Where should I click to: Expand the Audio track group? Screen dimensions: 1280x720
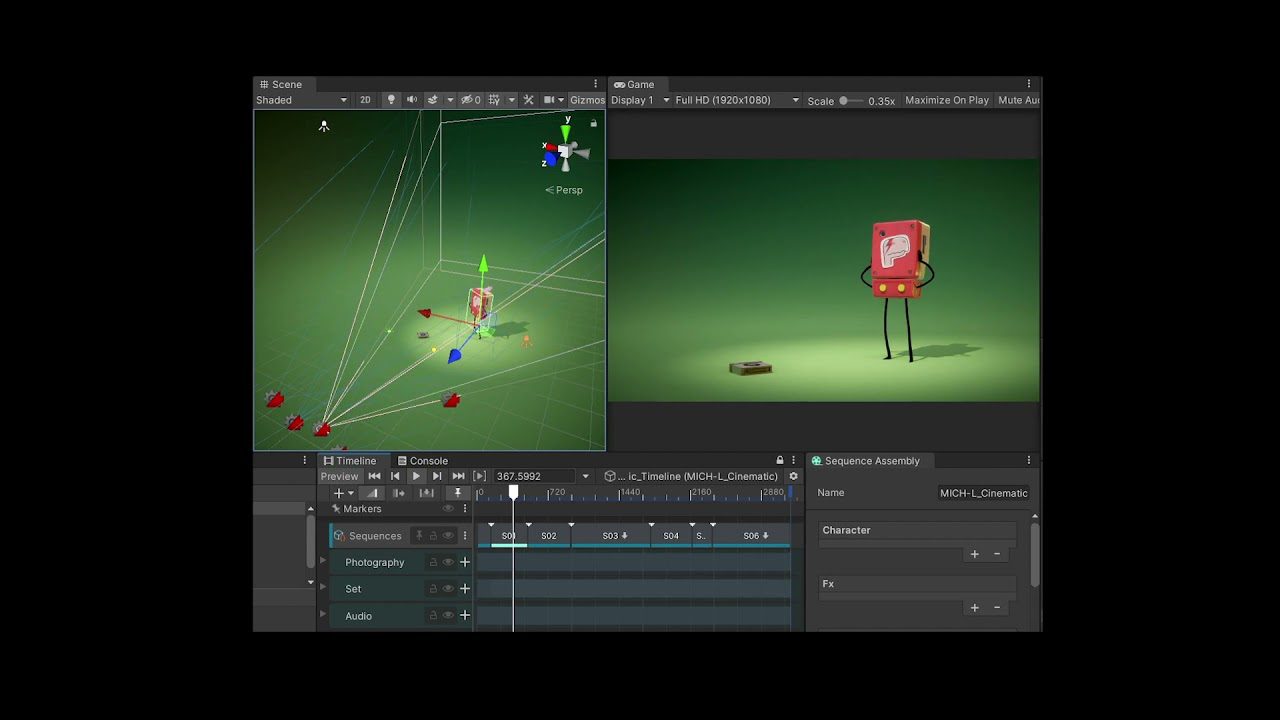323,614
